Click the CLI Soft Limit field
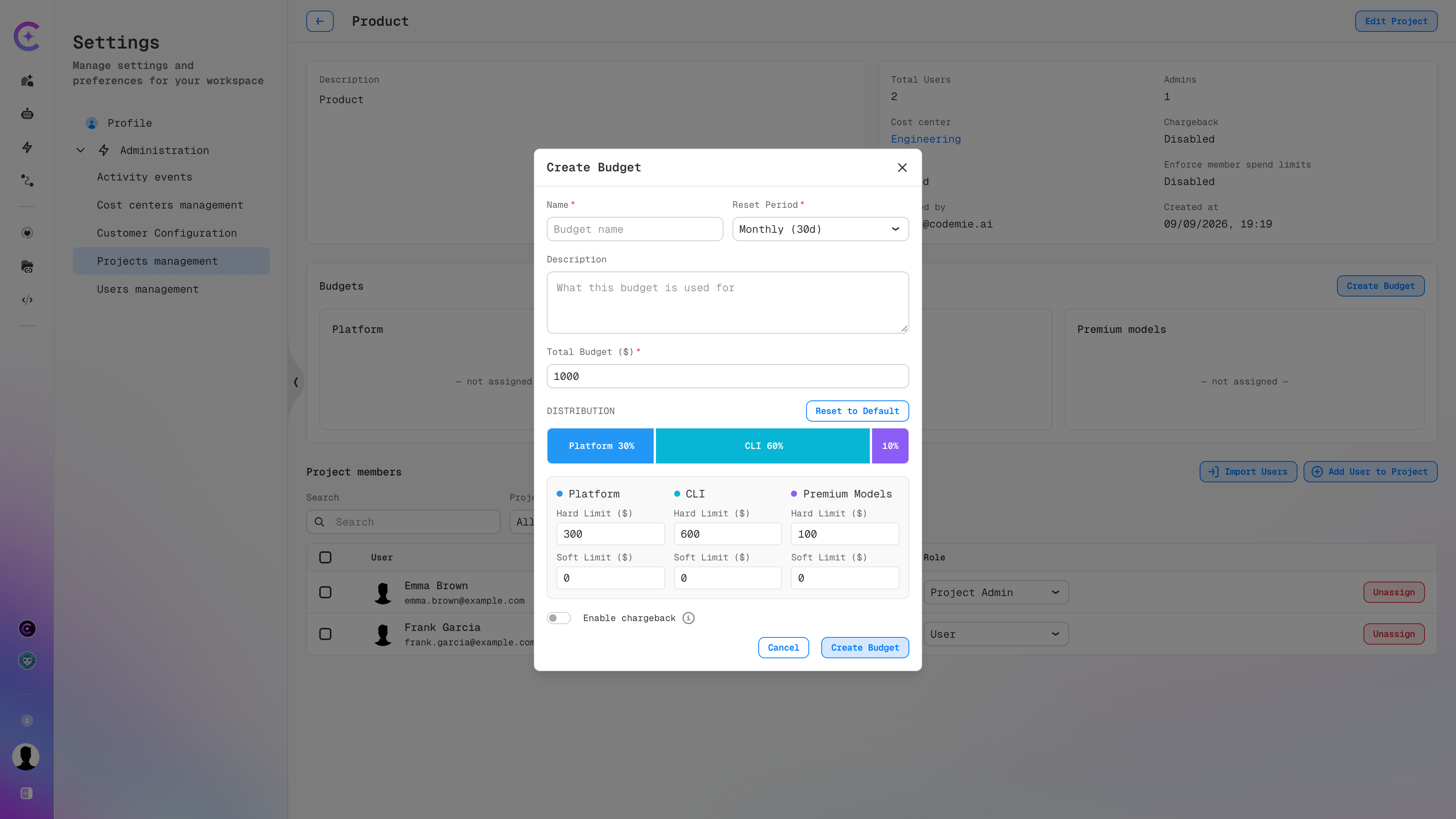Viewport: 1456px width, 819px height. click(728, 577)
